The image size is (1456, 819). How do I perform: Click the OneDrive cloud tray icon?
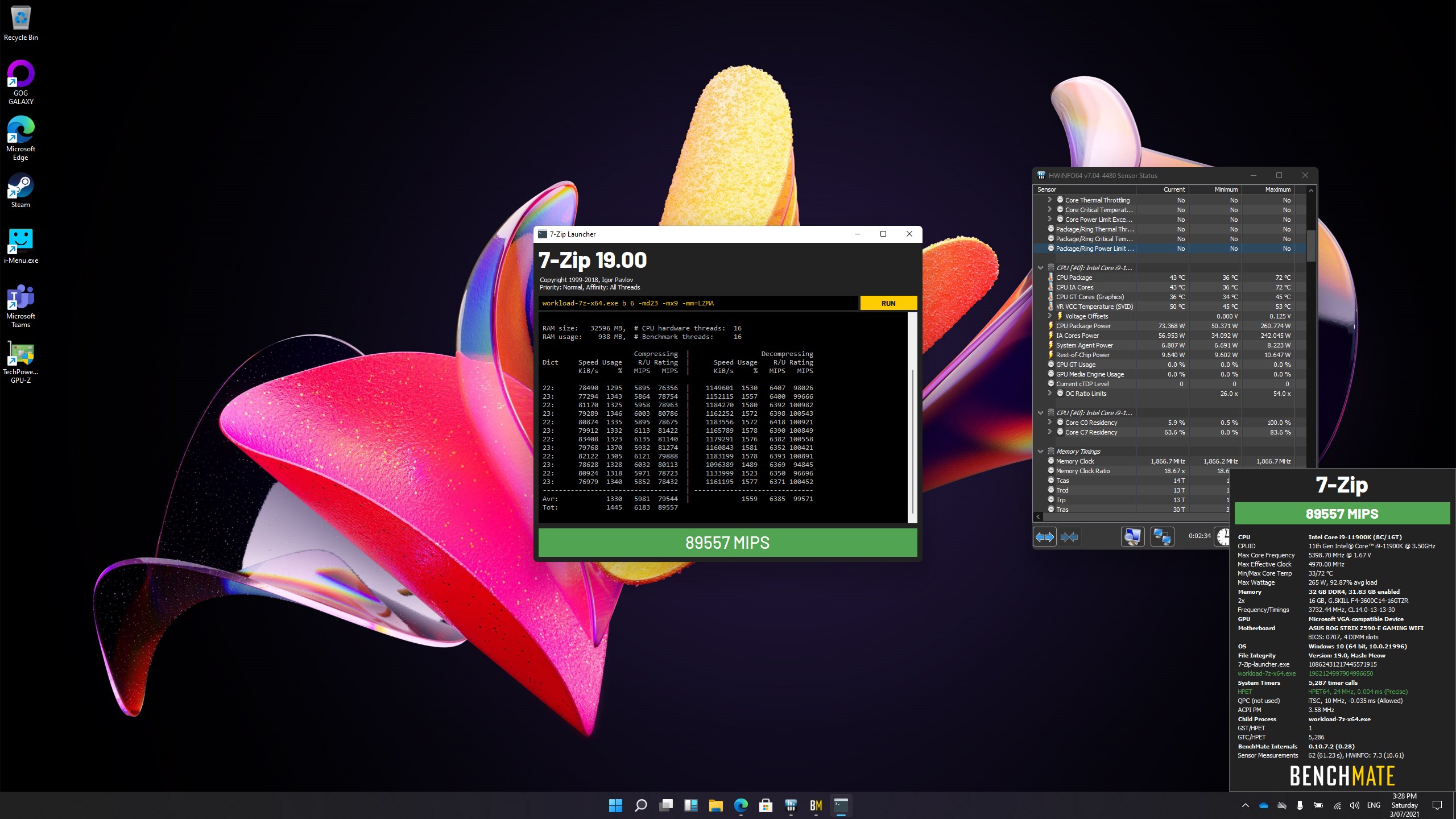pos(1264,805)
